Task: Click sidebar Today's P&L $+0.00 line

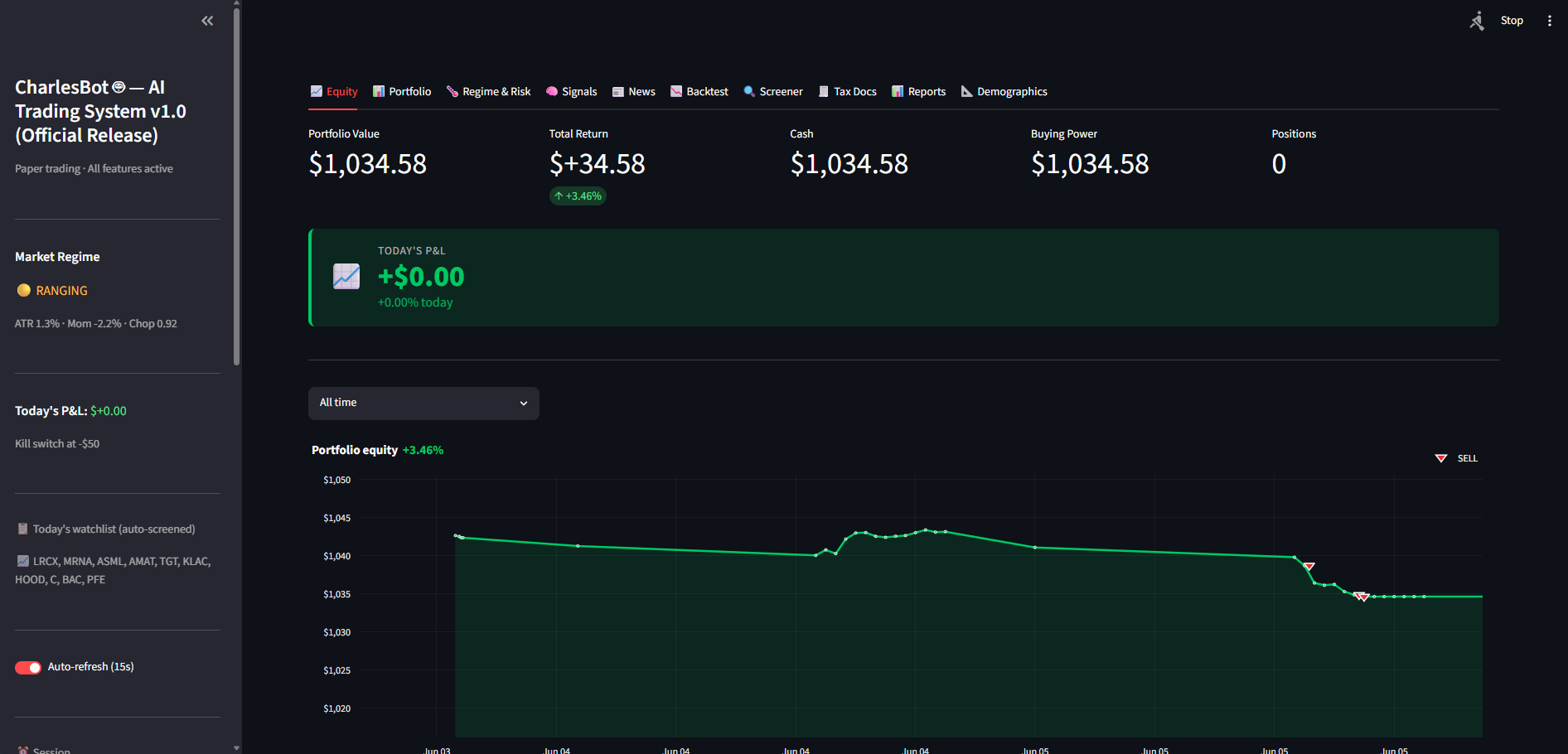Action: point(71,411)
